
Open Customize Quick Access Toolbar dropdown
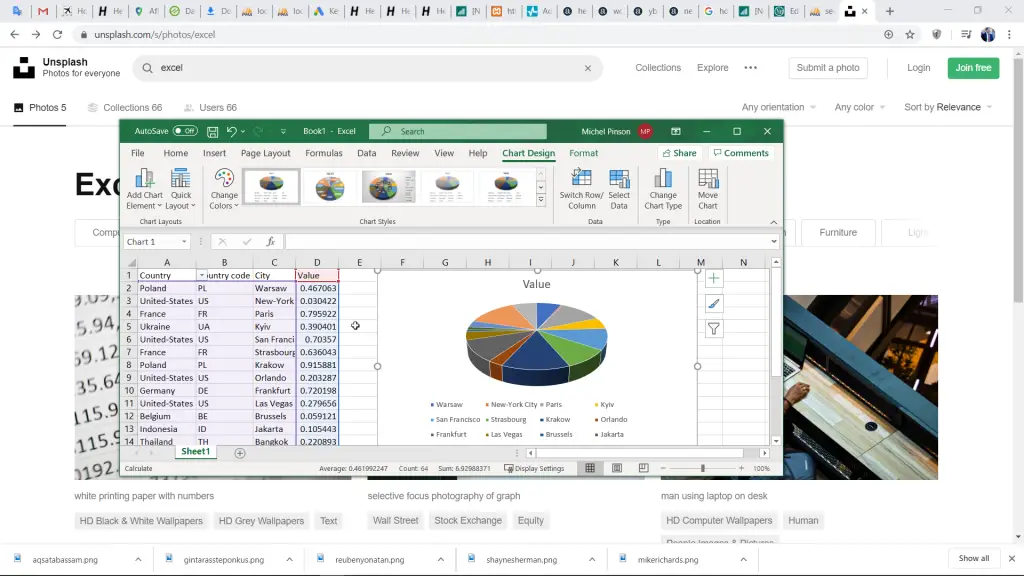283,131
